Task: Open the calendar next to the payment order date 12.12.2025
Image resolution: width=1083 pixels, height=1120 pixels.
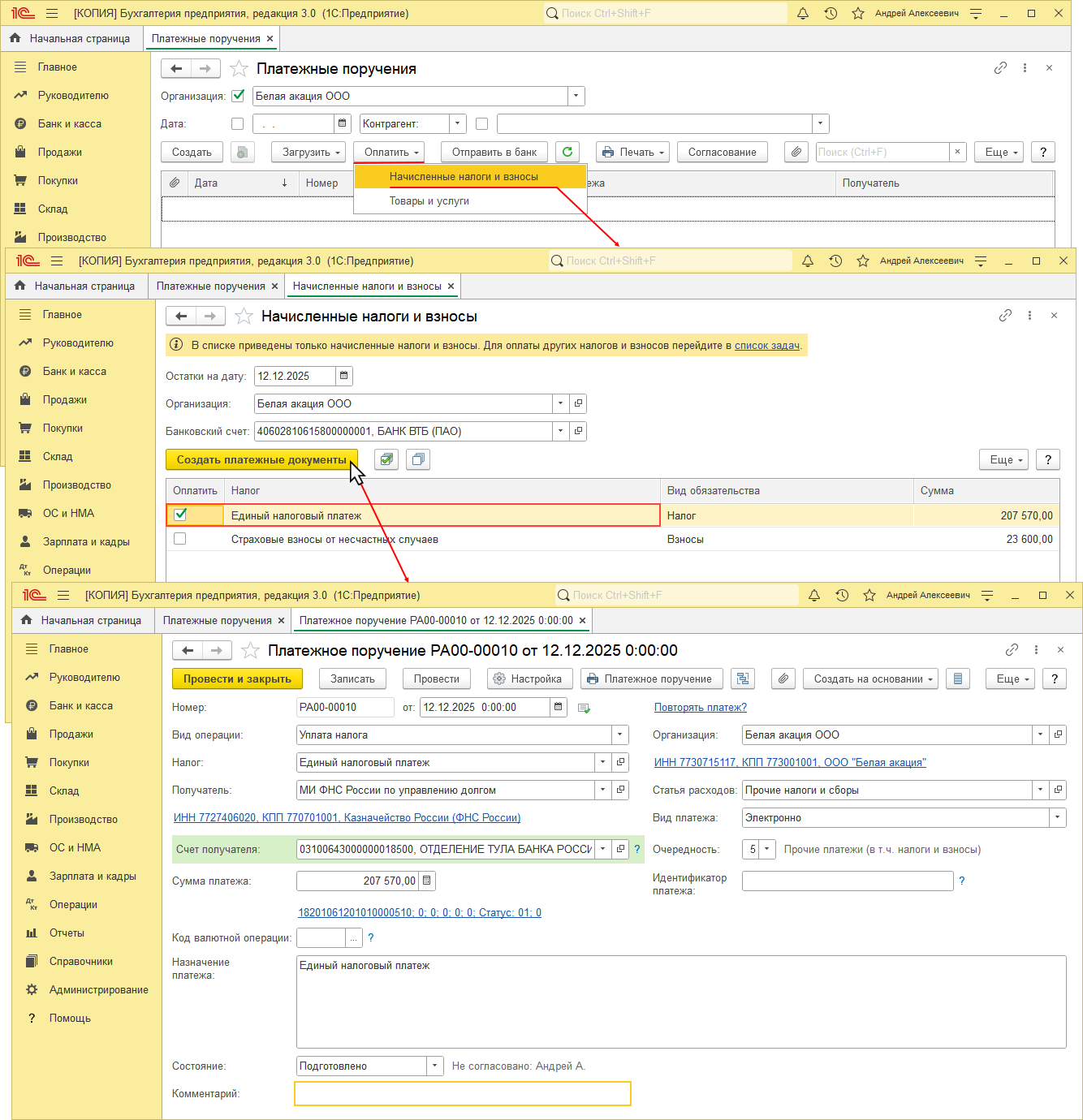Action: click(x=558, y=707)
